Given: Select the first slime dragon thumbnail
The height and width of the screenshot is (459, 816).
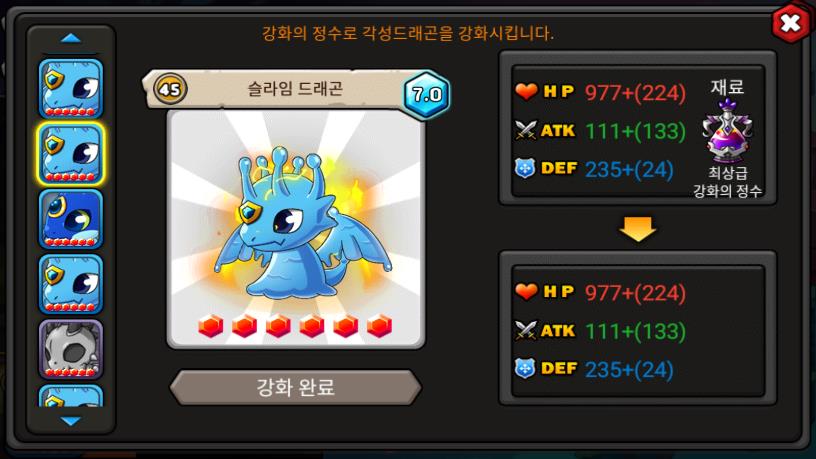Looking at the screenshot, I should click(71, 88).
